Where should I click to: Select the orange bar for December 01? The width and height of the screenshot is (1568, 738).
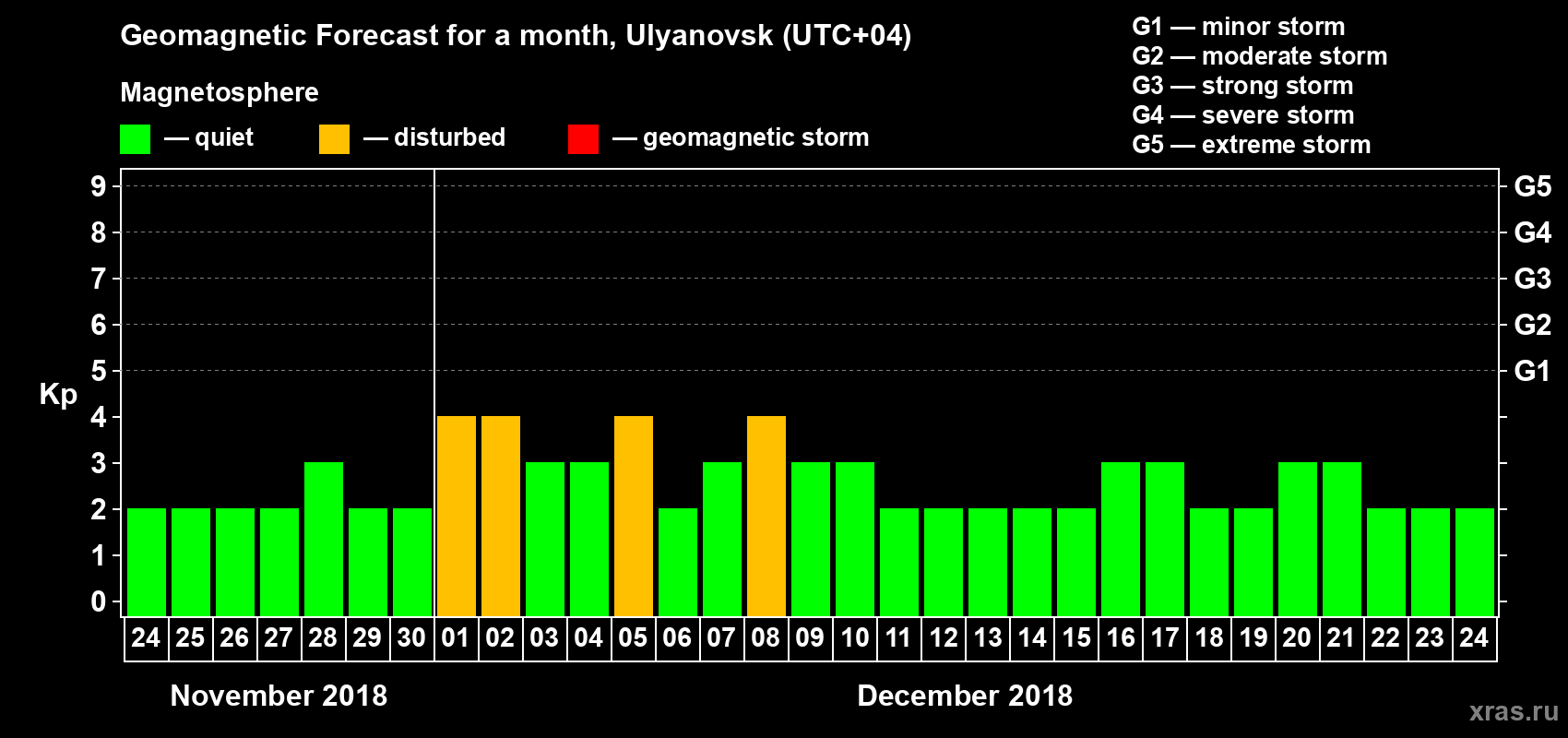(457, 516)
